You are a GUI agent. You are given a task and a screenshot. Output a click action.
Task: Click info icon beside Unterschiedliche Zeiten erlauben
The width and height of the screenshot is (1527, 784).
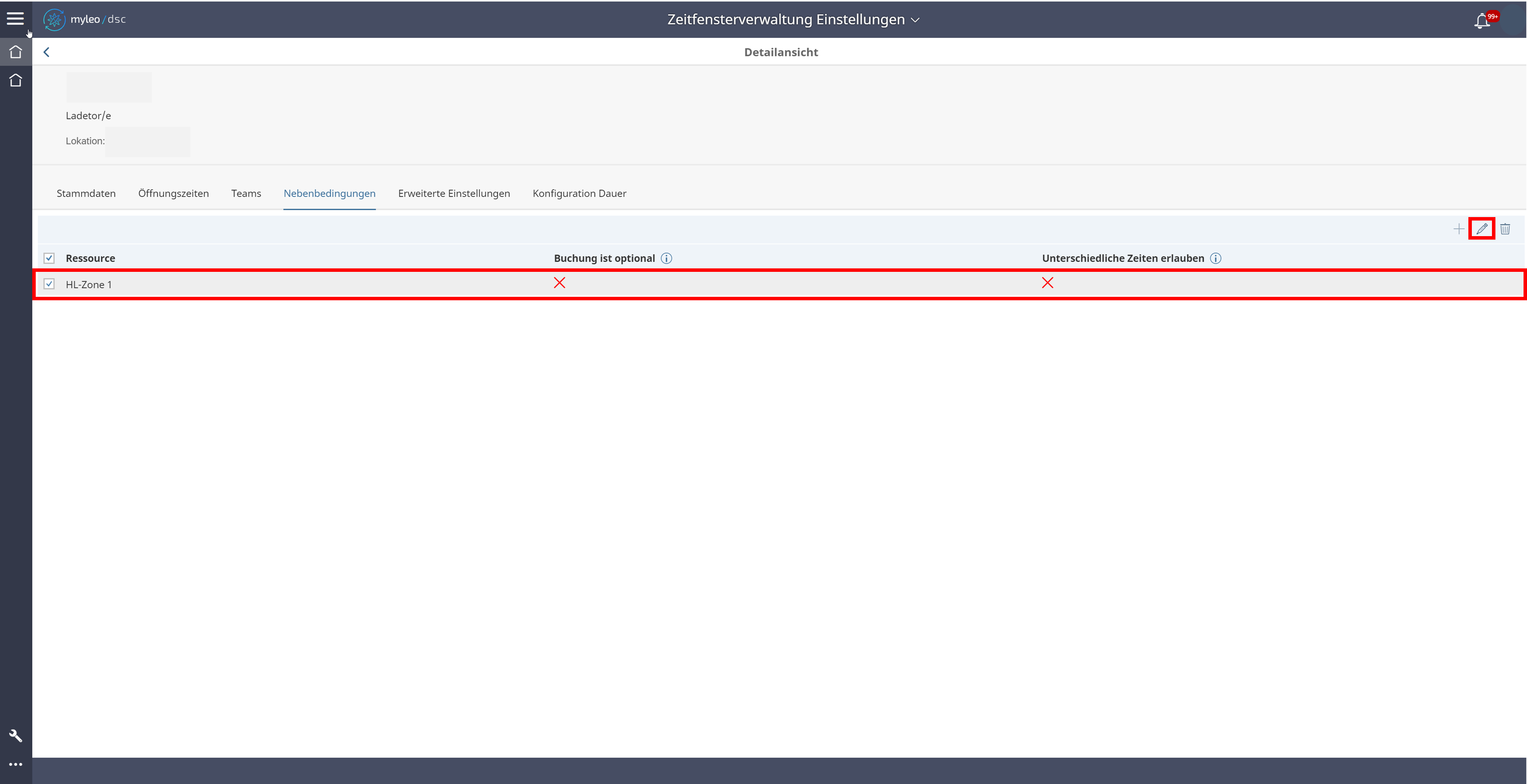coord(1215,258)
